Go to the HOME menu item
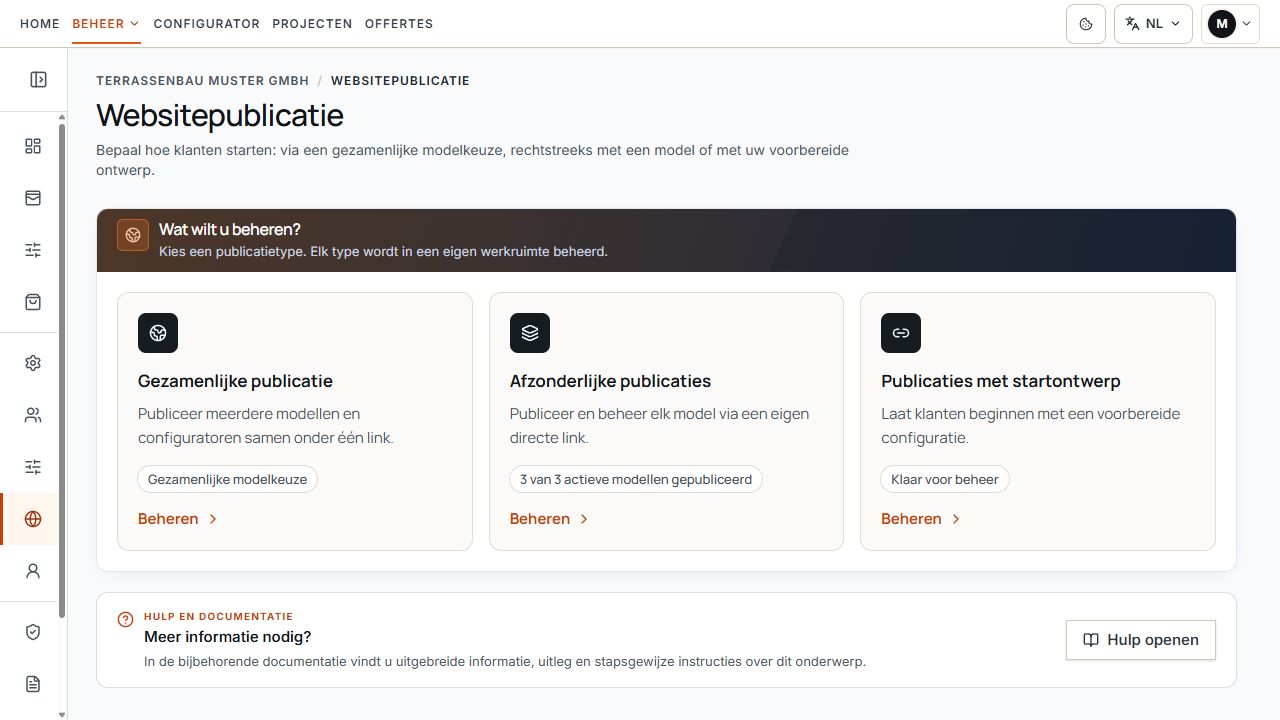The height and width of the screenshot is (720, 1280). click(x=40, y=24)
